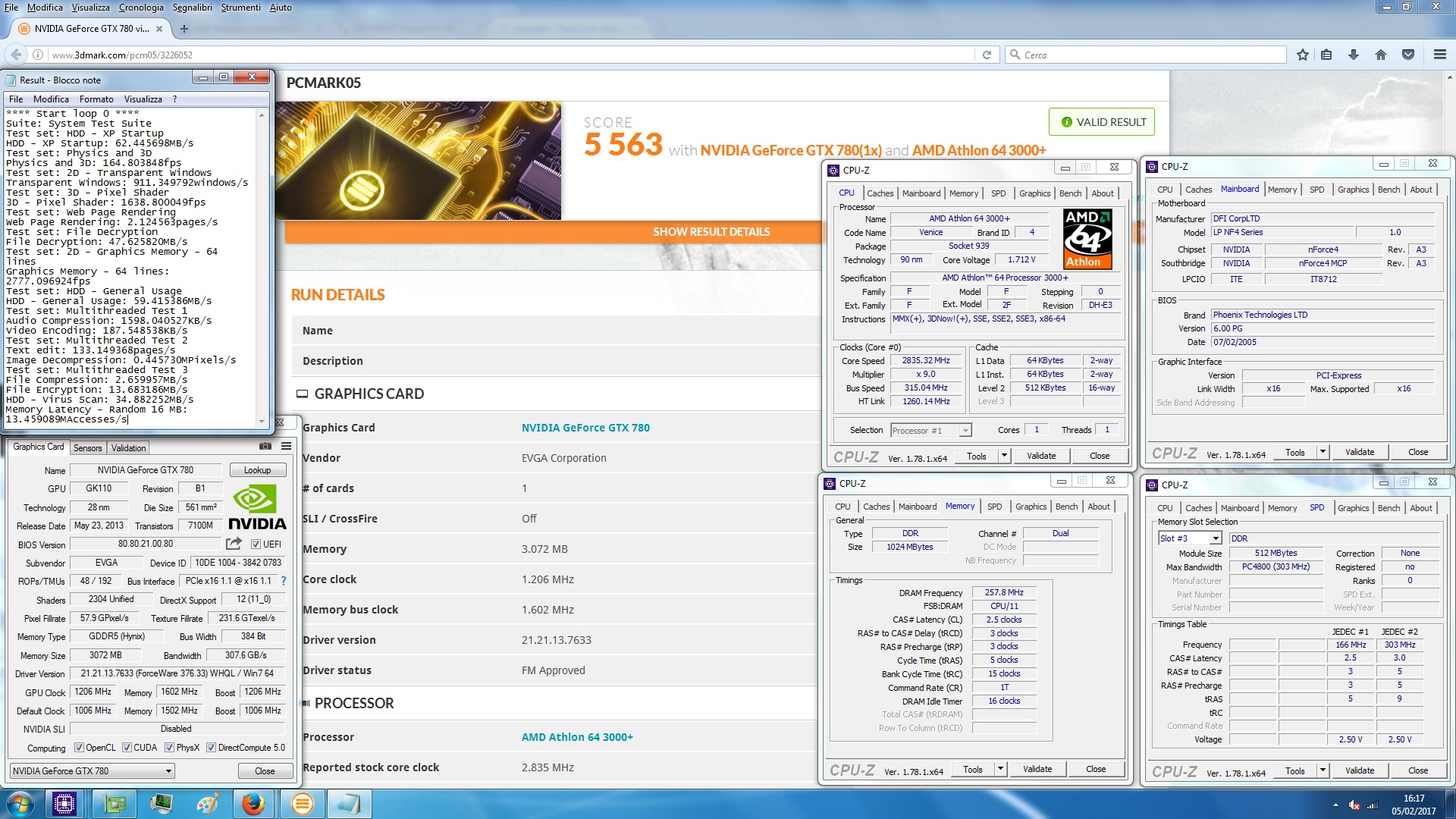Open the Slot #3 memory slot dropdown
Viewport: 1456px width, 819px height.
[x=1190, y=538]
